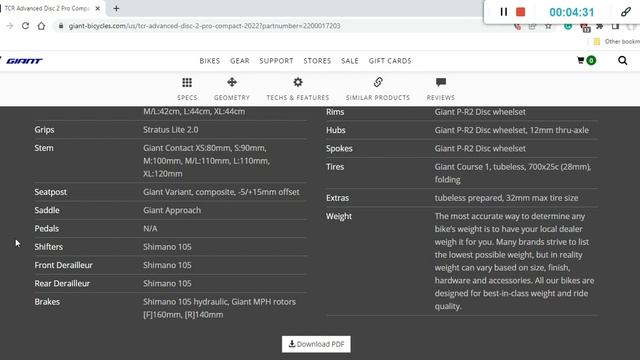This screenshot has width=640, height=360.
Task: Open the STORES menu
Action: click(317, 61)
